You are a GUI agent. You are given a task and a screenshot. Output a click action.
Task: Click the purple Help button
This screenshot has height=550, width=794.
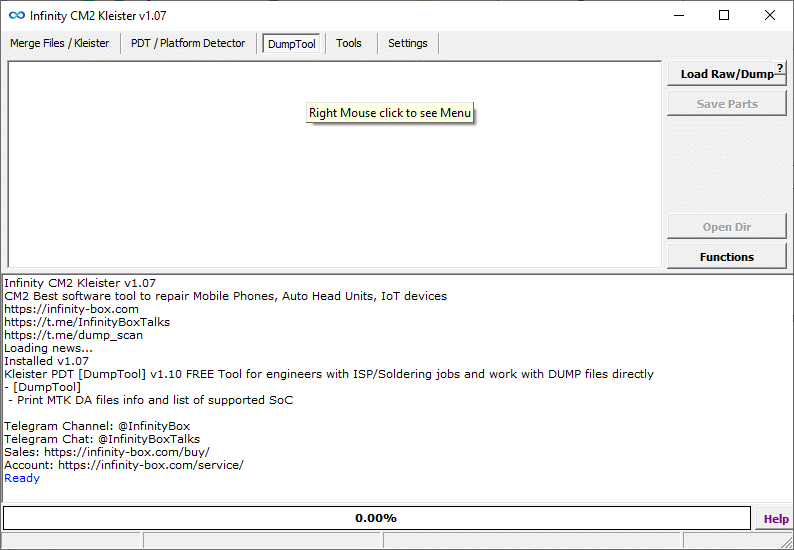pyautogui.click(x=775, y=519)
